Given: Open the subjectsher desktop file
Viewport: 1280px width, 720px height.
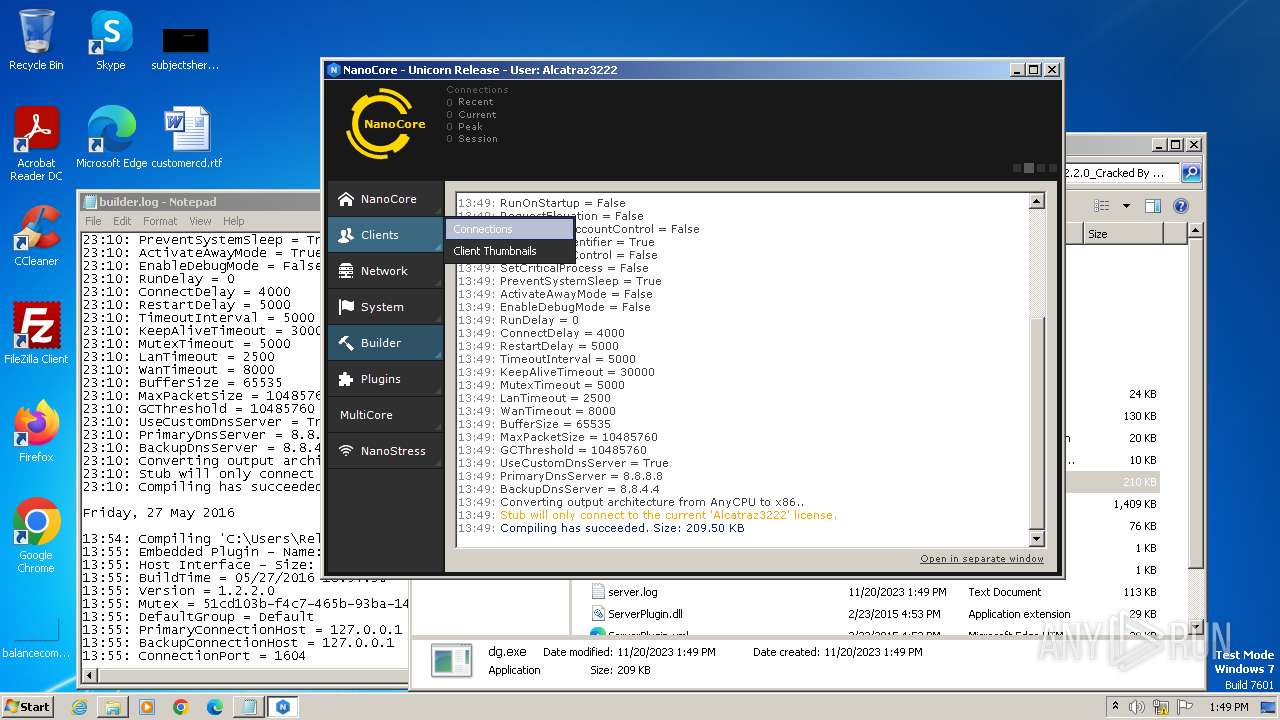Looking at the screenshot, I should (x=185, y=48).
